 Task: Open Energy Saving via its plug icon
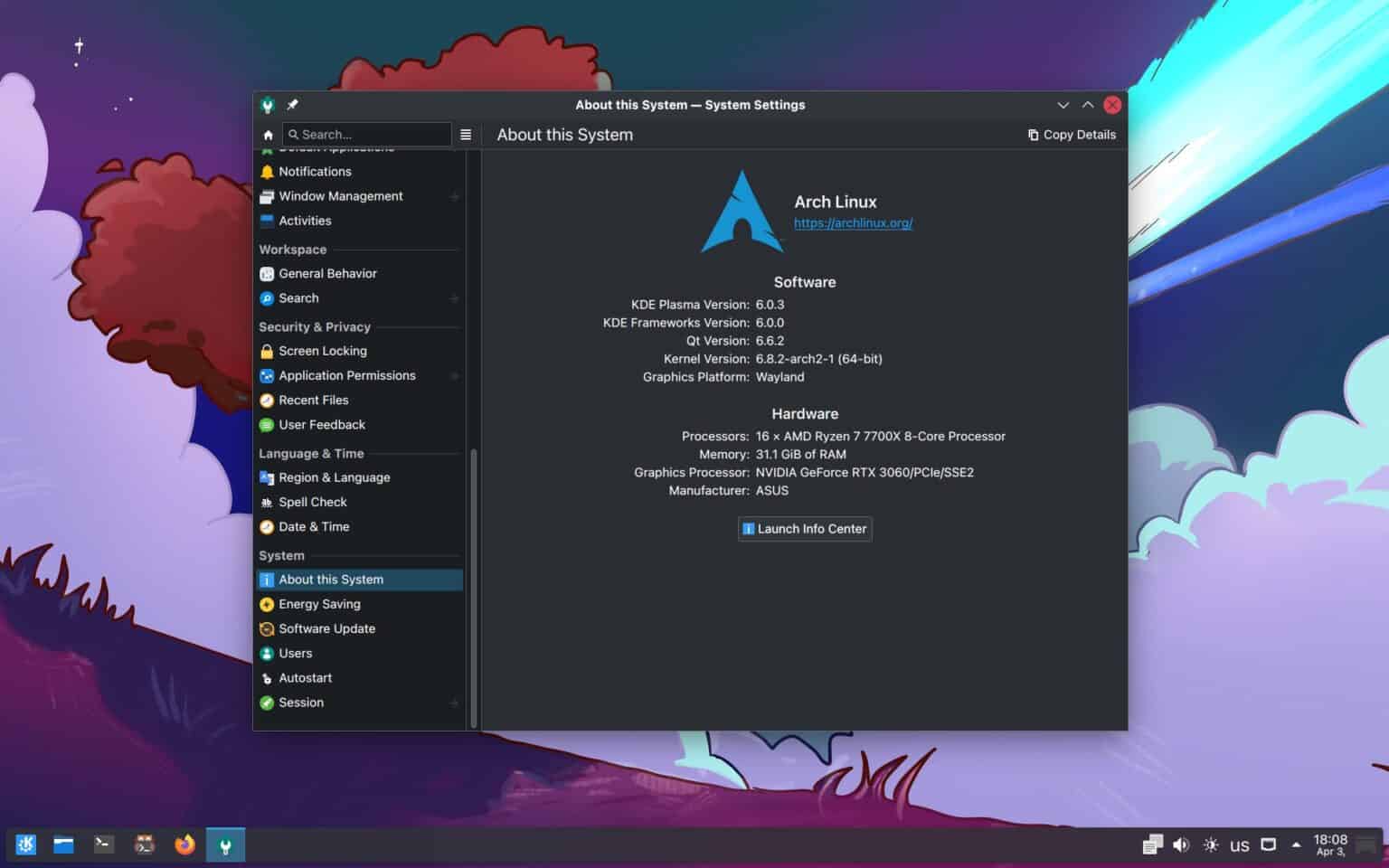[x=267, y=604]
